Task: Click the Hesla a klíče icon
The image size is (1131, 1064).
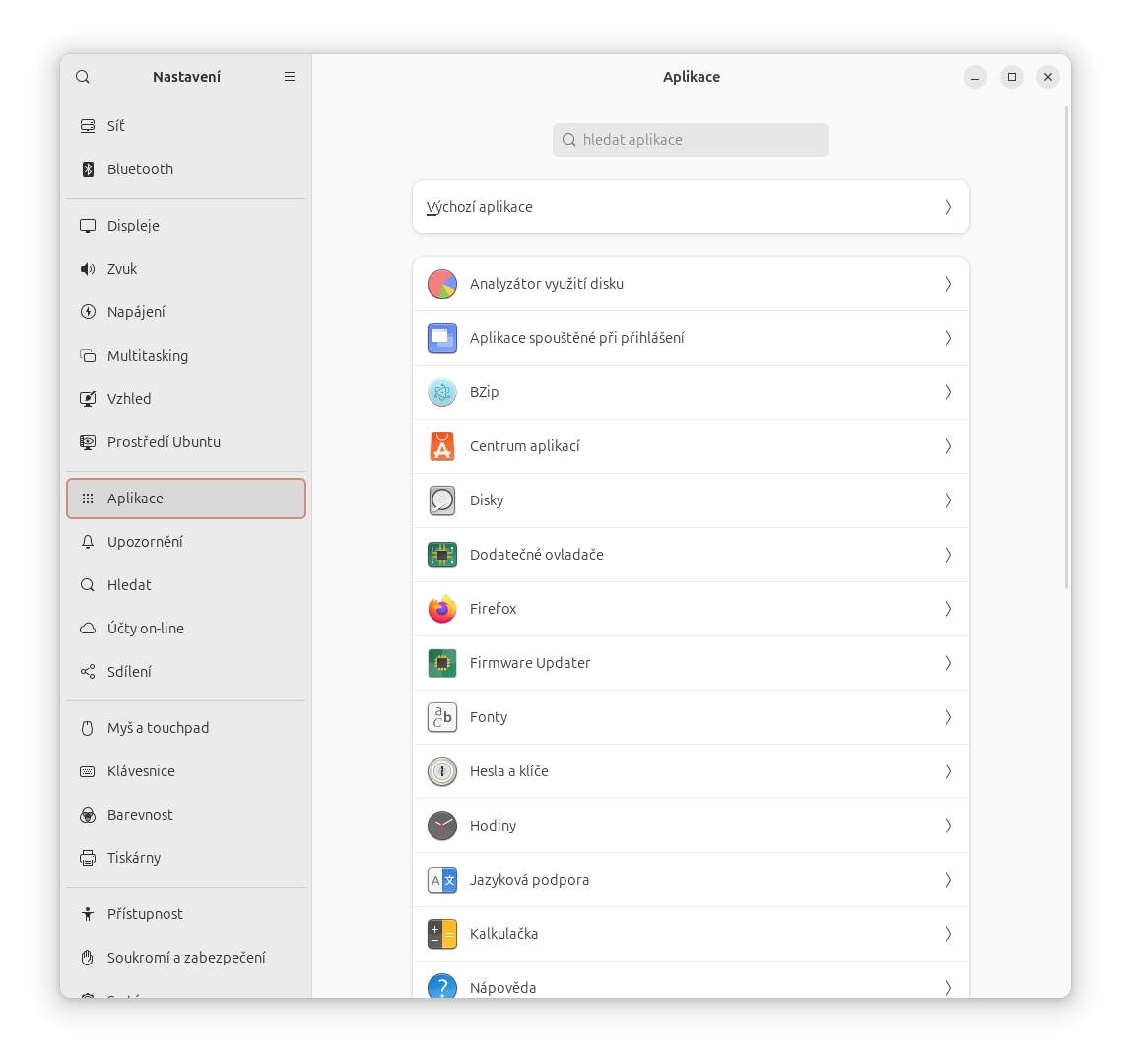Action: pyautogui.click(x=442, y=771)
